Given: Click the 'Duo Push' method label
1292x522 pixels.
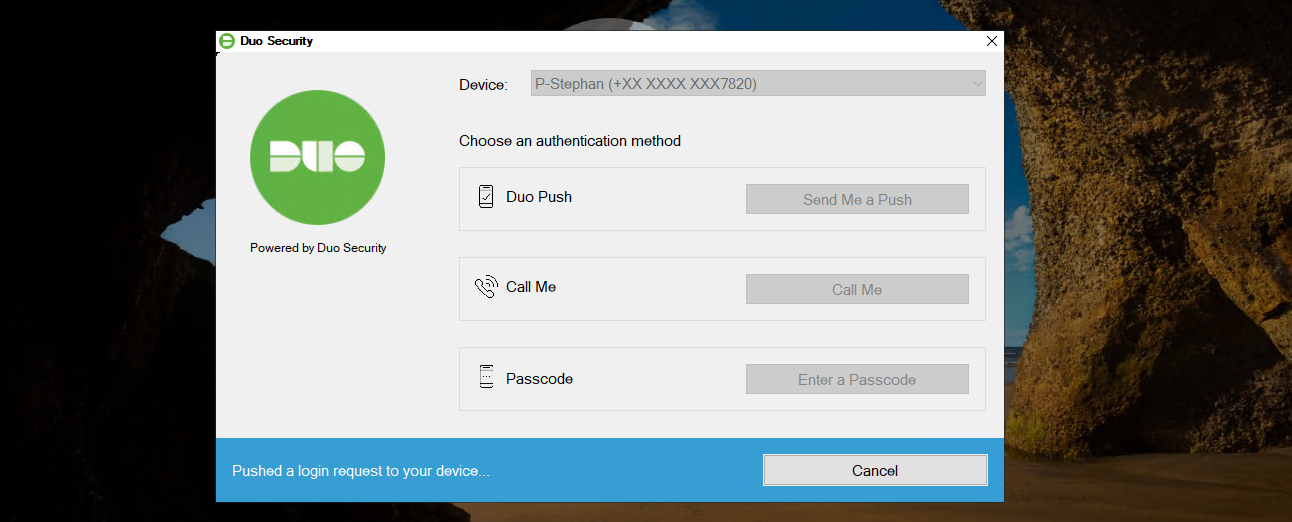Looking at the screenshot, I should click(539, 197).
